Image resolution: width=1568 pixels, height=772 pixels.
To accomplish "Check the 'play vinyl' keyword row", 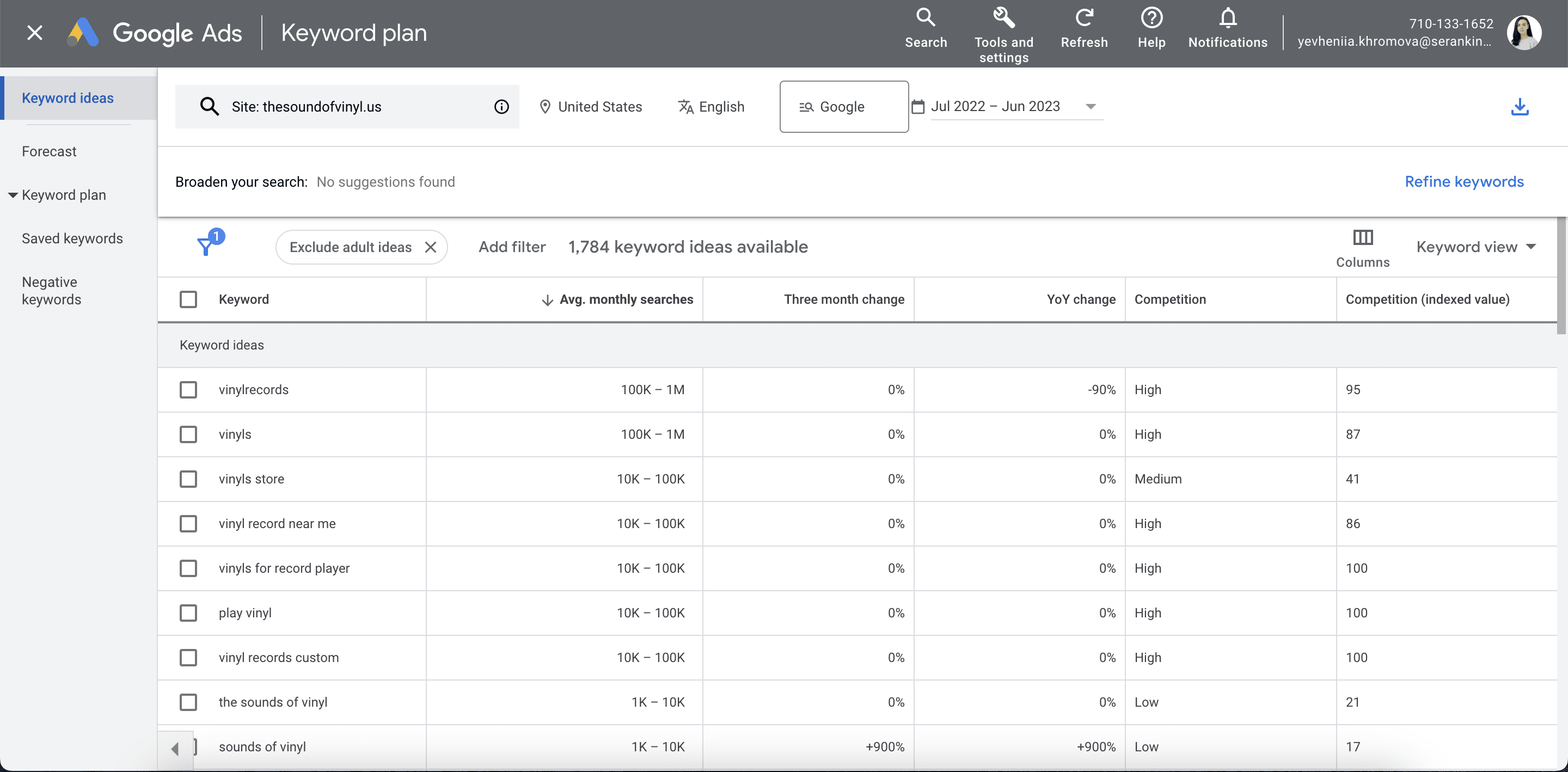I will click(189, 613).
